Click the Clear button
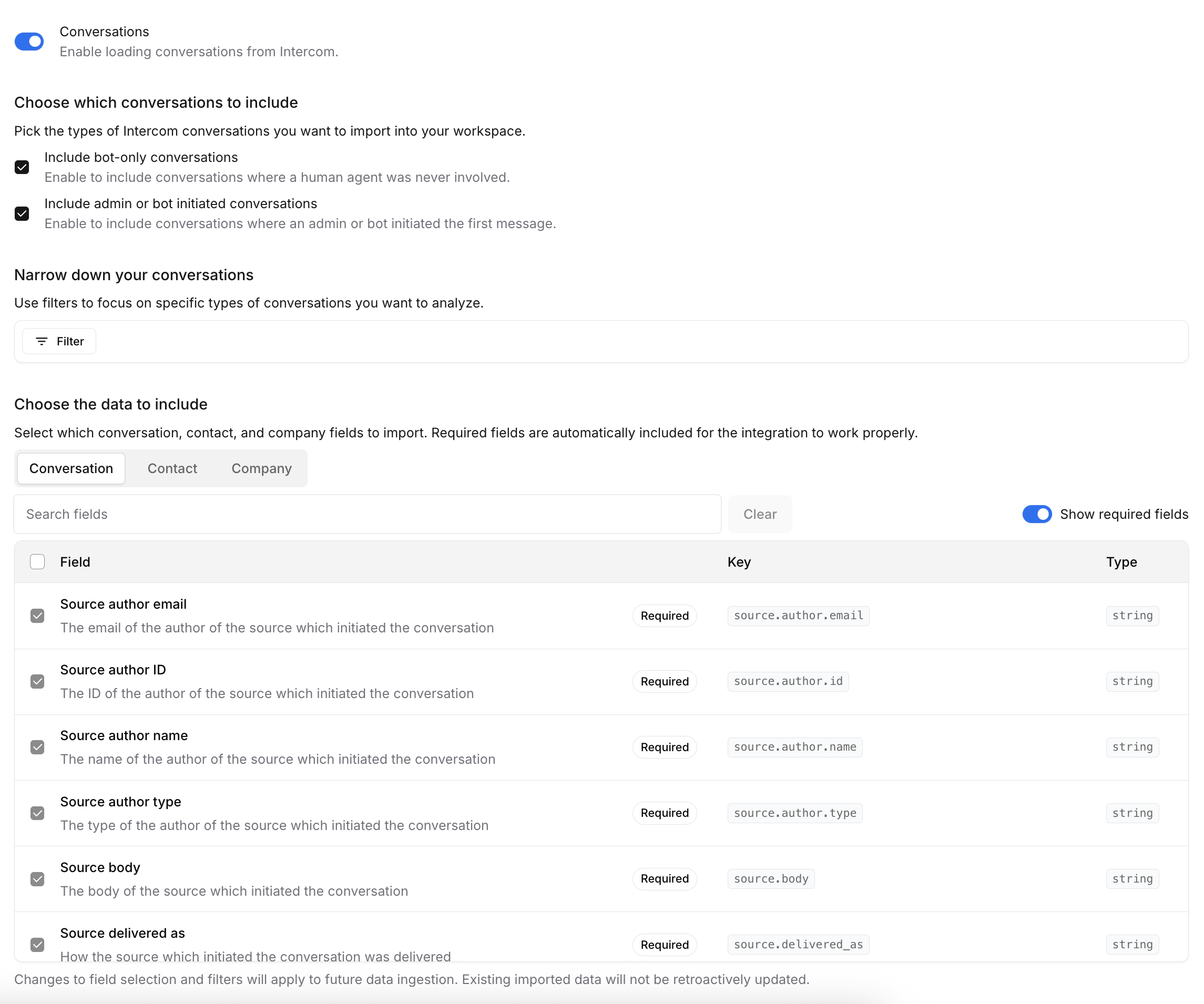1204x1004 pixels. point(760,514)
